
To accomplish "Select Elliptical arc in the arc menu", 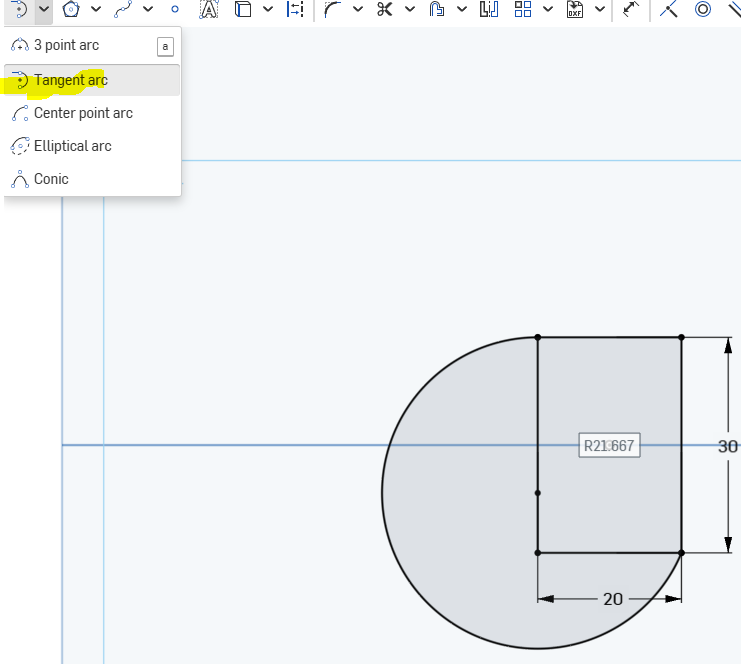I will 72,146.
